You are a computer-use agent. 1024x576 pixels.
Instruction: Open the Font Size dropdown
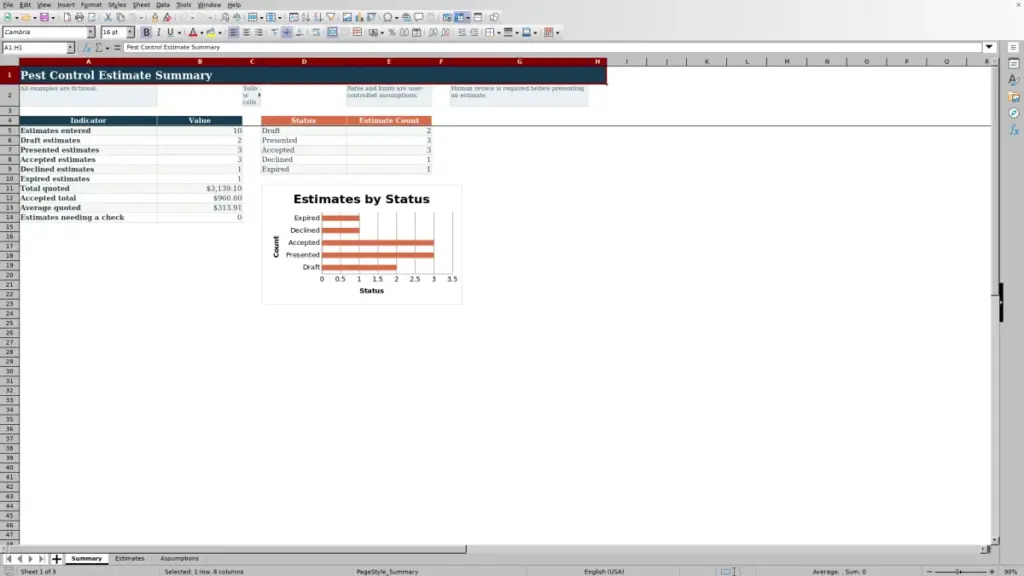[130, 32]
